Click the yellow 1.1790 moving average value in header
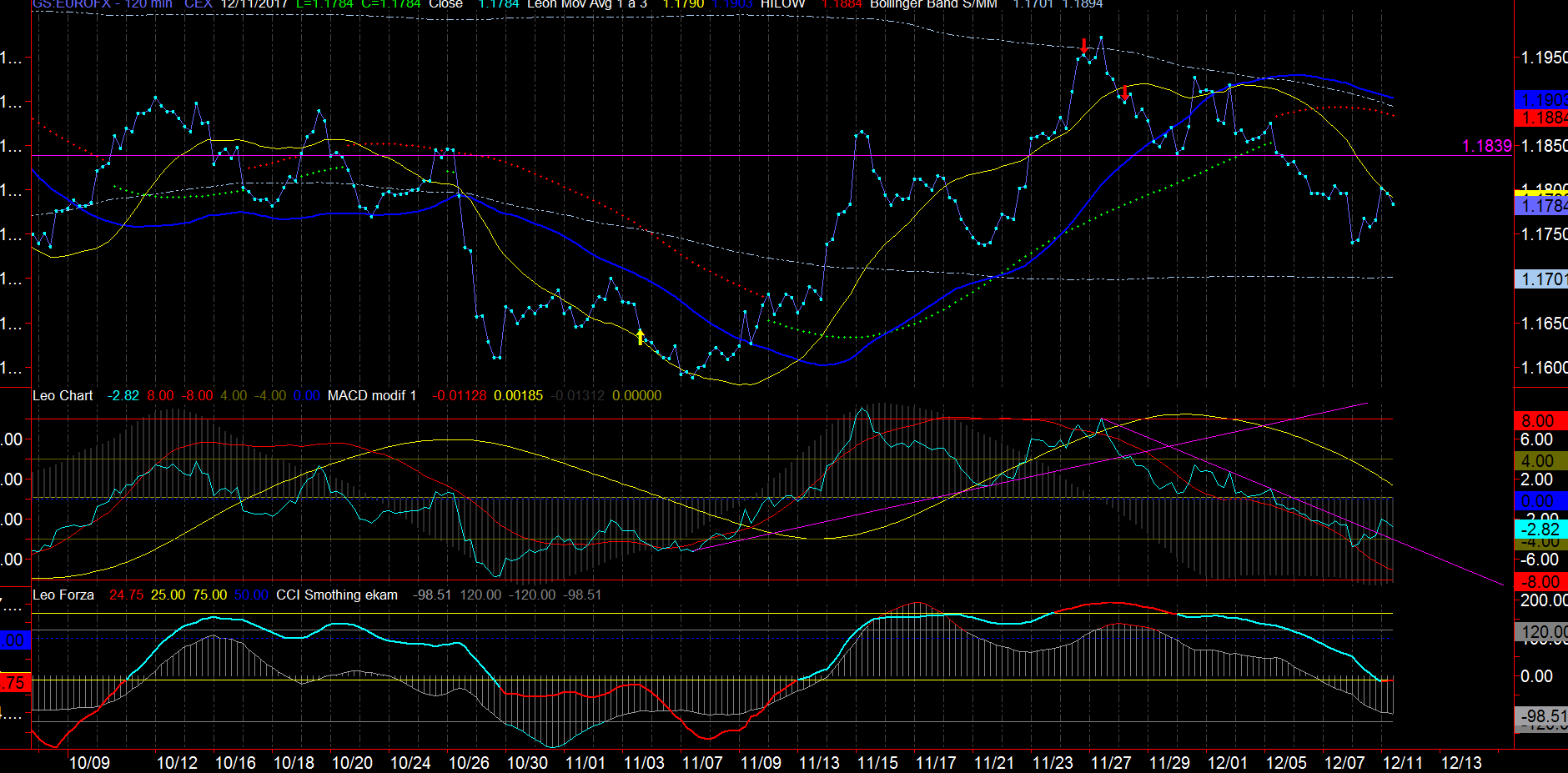Screen dimensions: 1568x773 (683, 4)
